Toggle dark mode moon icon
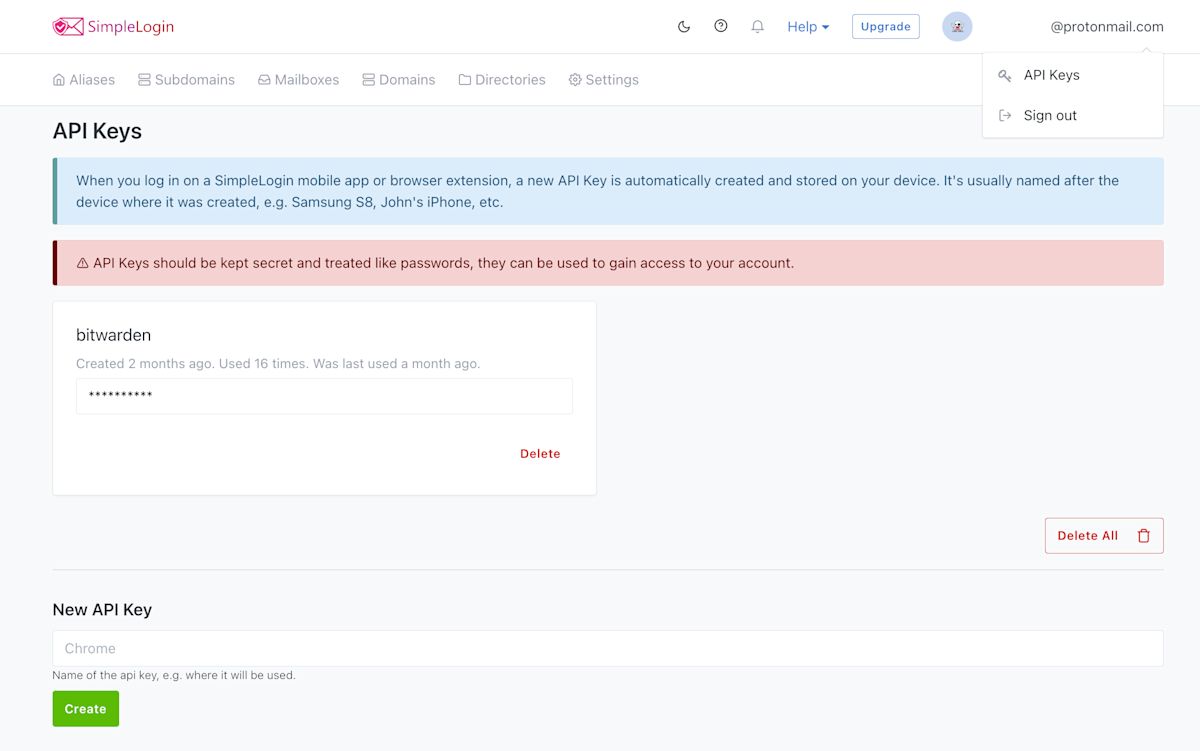1200x751 pixels. [684, 27]
